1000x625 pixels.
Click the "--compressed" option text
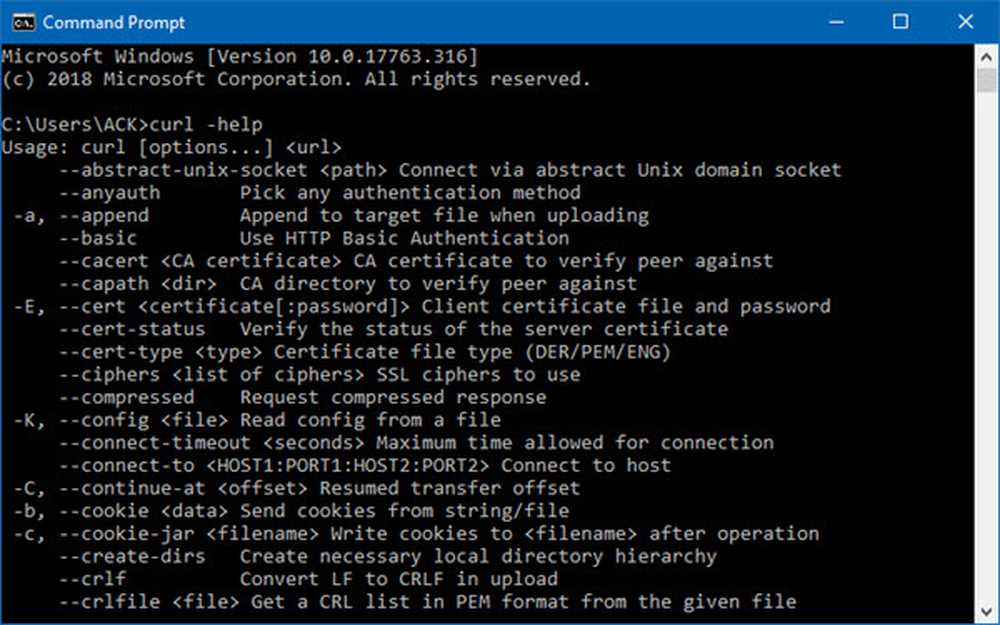pyautogui.click(x=126, y=397)
